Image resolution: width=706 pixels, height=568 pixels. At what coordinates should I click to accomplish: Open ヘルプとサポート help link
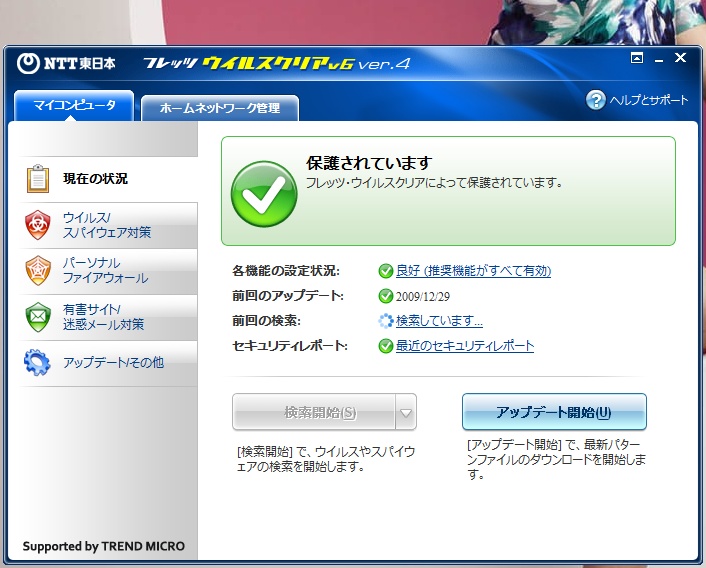(x=649, y=100)
